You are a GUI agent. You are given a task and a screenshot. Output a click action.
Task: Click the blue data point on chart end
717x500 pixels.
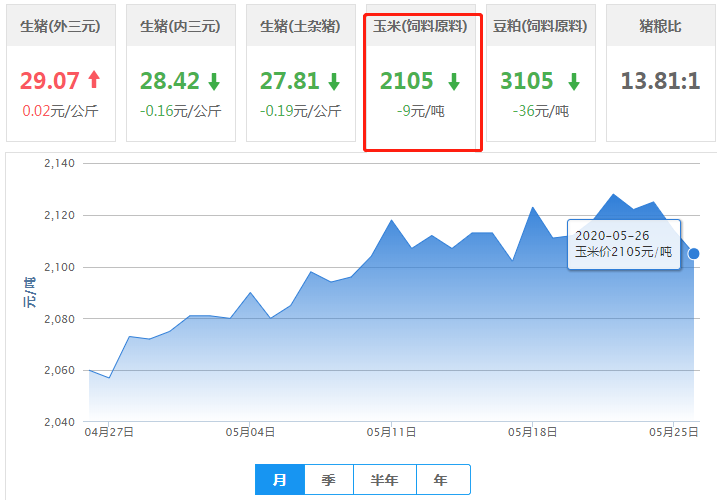click(x=694, y=254)
